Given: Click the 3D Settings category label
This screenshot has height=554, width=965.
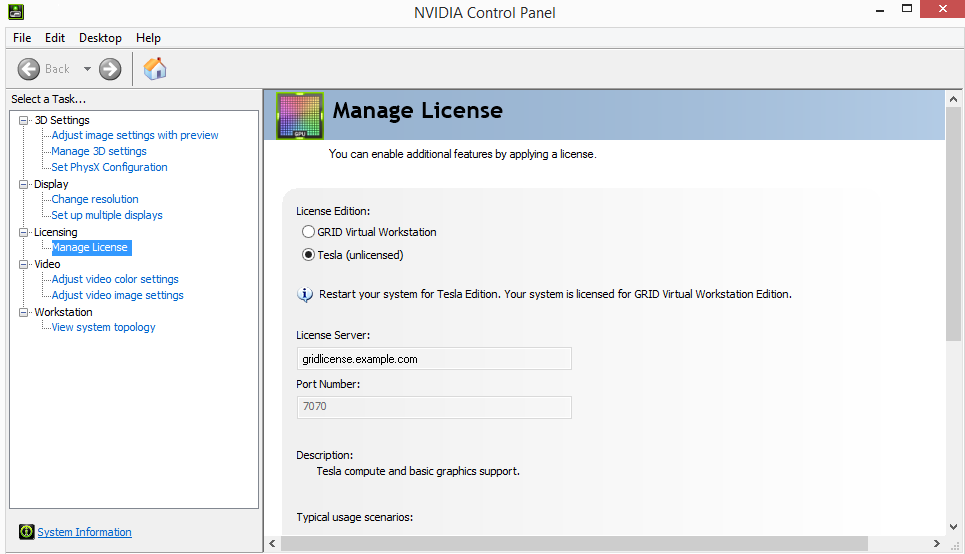Looking at the screenshot, I should [x=62, y=120].
